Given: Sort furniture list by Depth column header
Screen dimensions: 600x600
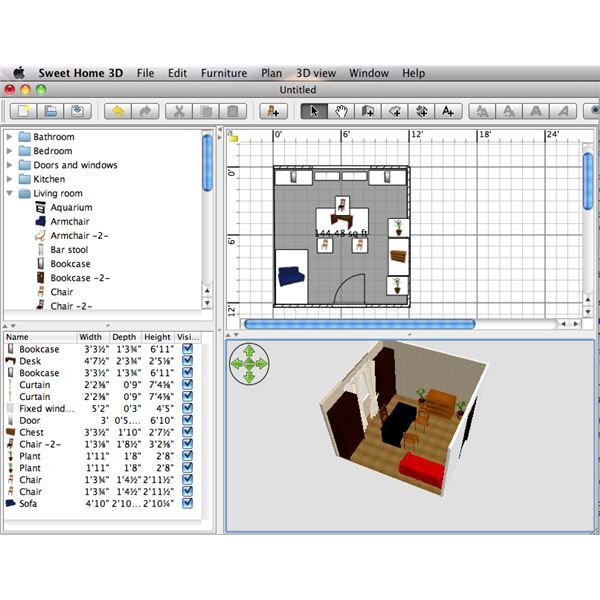Looking at the screenshot, I should (125, 337).
